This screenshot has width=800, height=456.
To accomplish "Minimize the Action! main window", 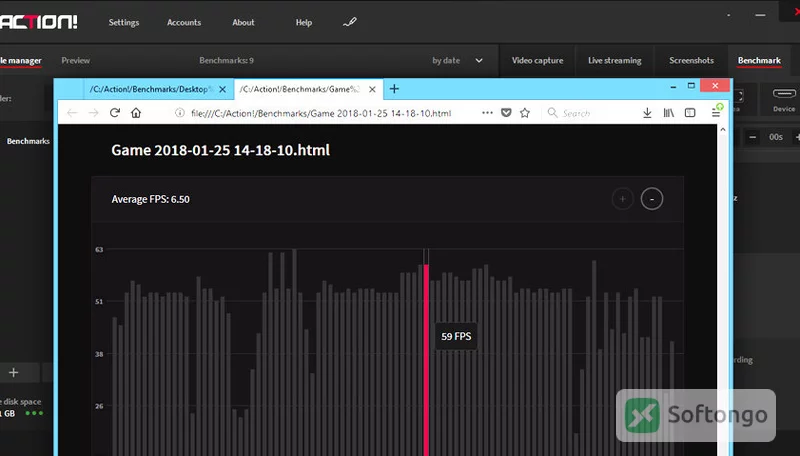I will tap(760, 15).
